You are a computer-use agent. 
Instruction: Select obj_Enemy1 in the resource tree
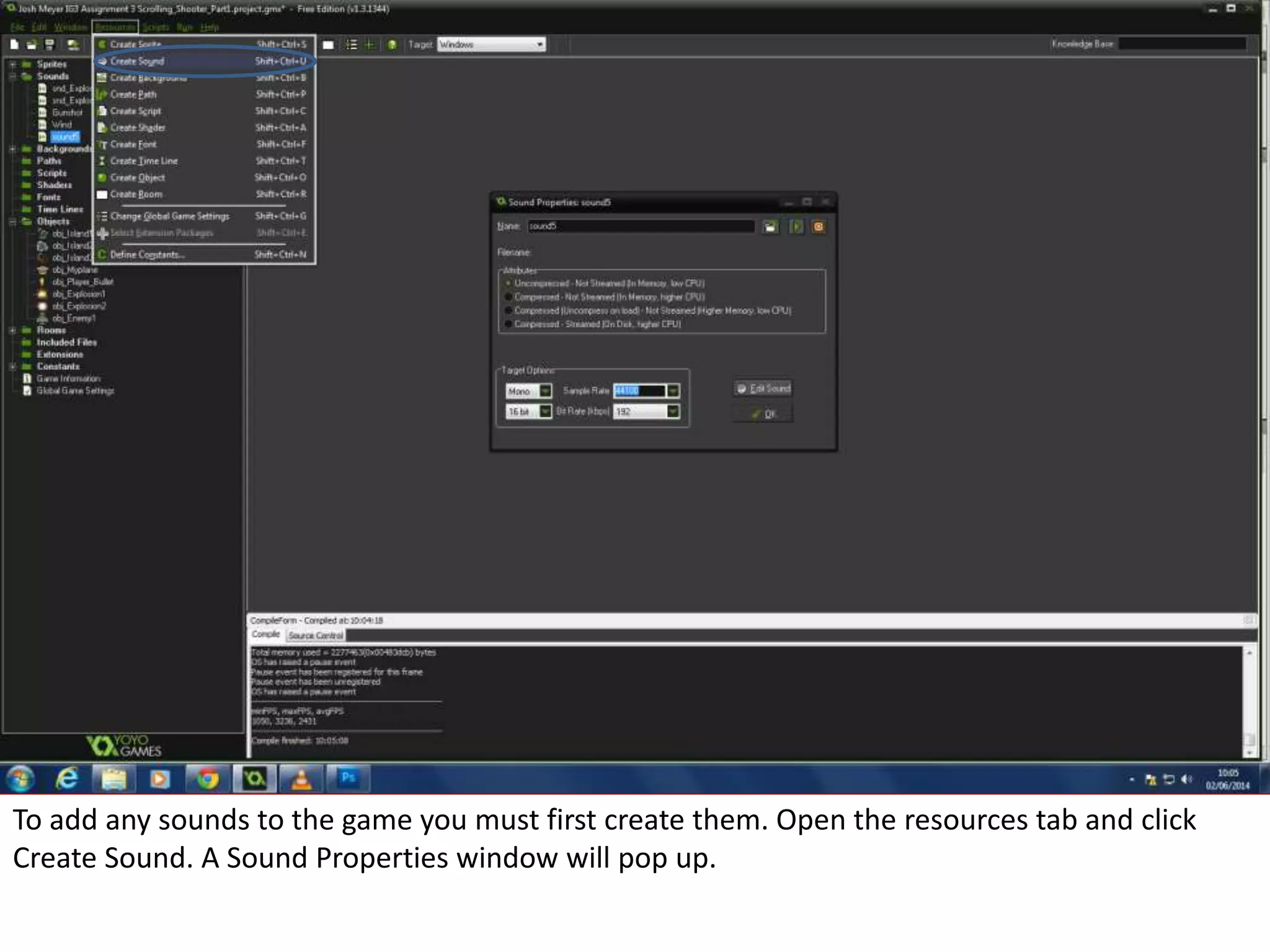pos(73,318)
